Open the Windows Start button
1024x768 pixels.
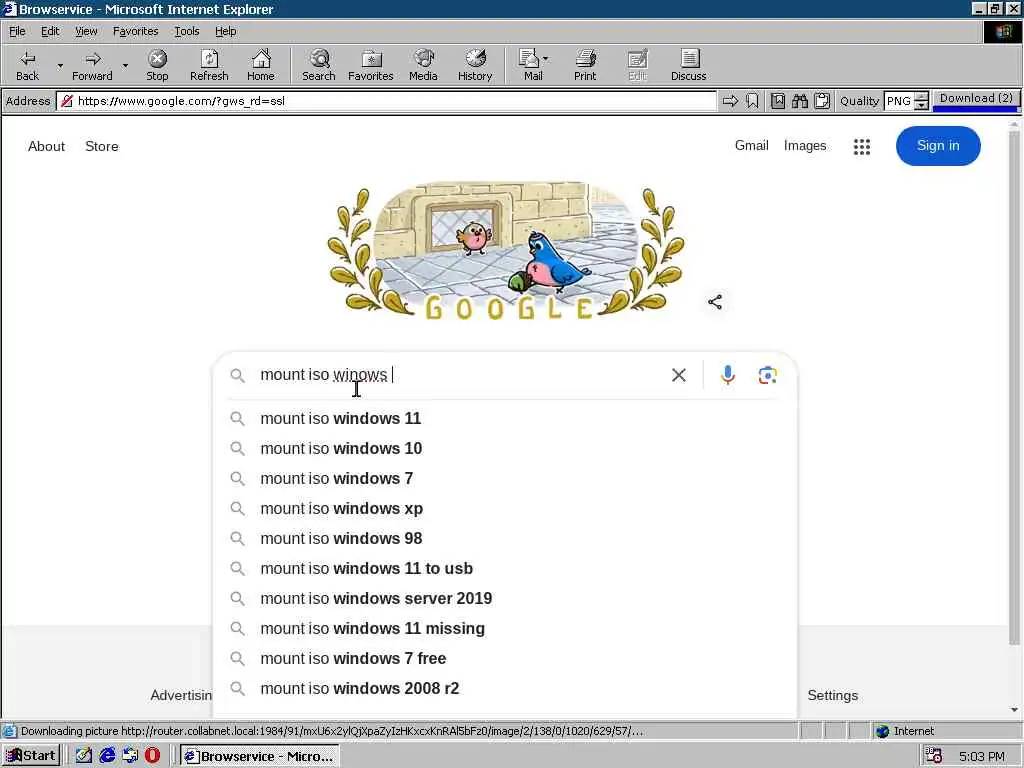31,756
